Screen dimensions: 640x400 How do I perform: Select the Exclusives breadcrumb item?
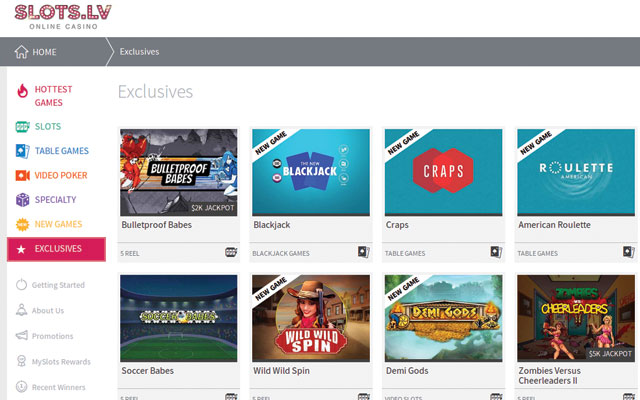(x=139, y=52)
